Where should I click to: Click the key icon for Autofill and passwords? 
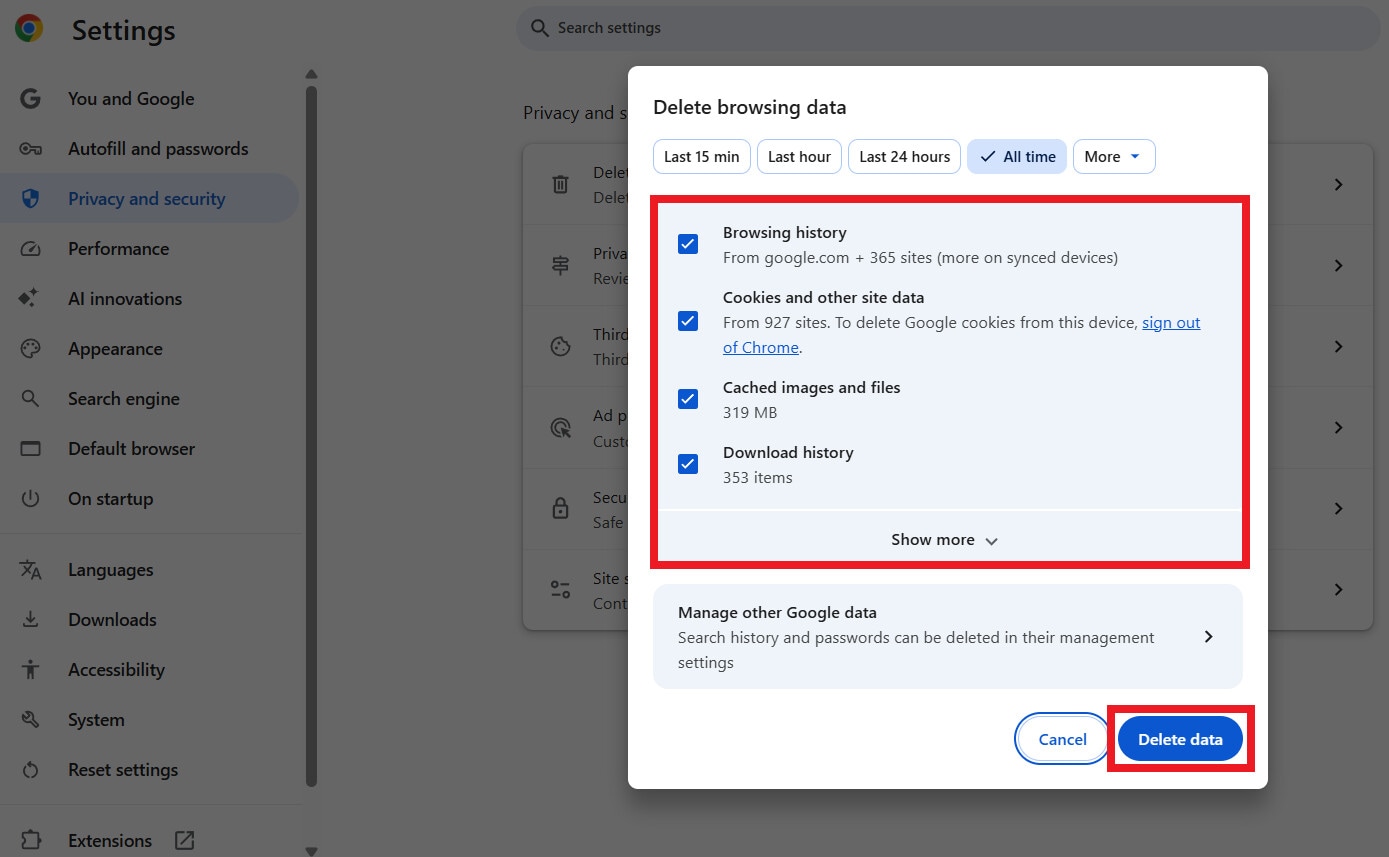(x=30, y=149)
